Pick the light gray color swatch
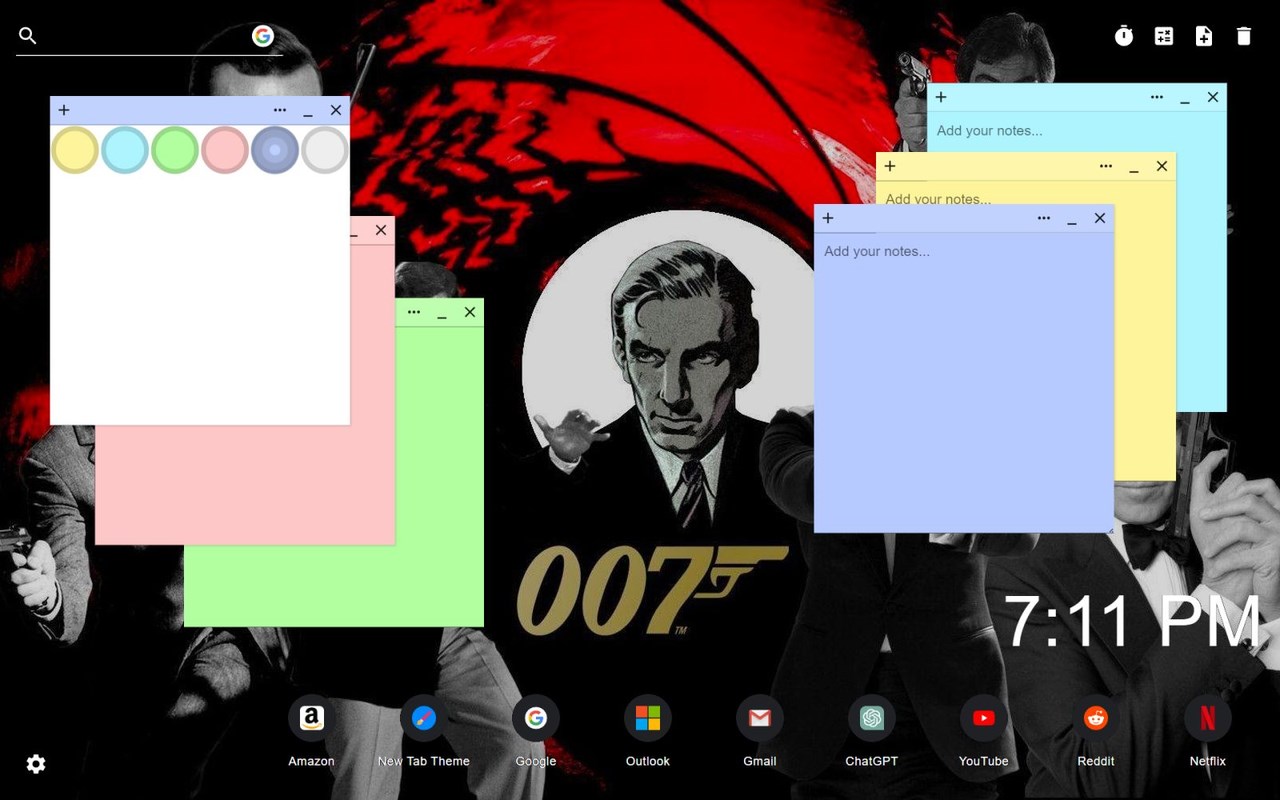The image size is (1280, 800). (x=325, y=150)
